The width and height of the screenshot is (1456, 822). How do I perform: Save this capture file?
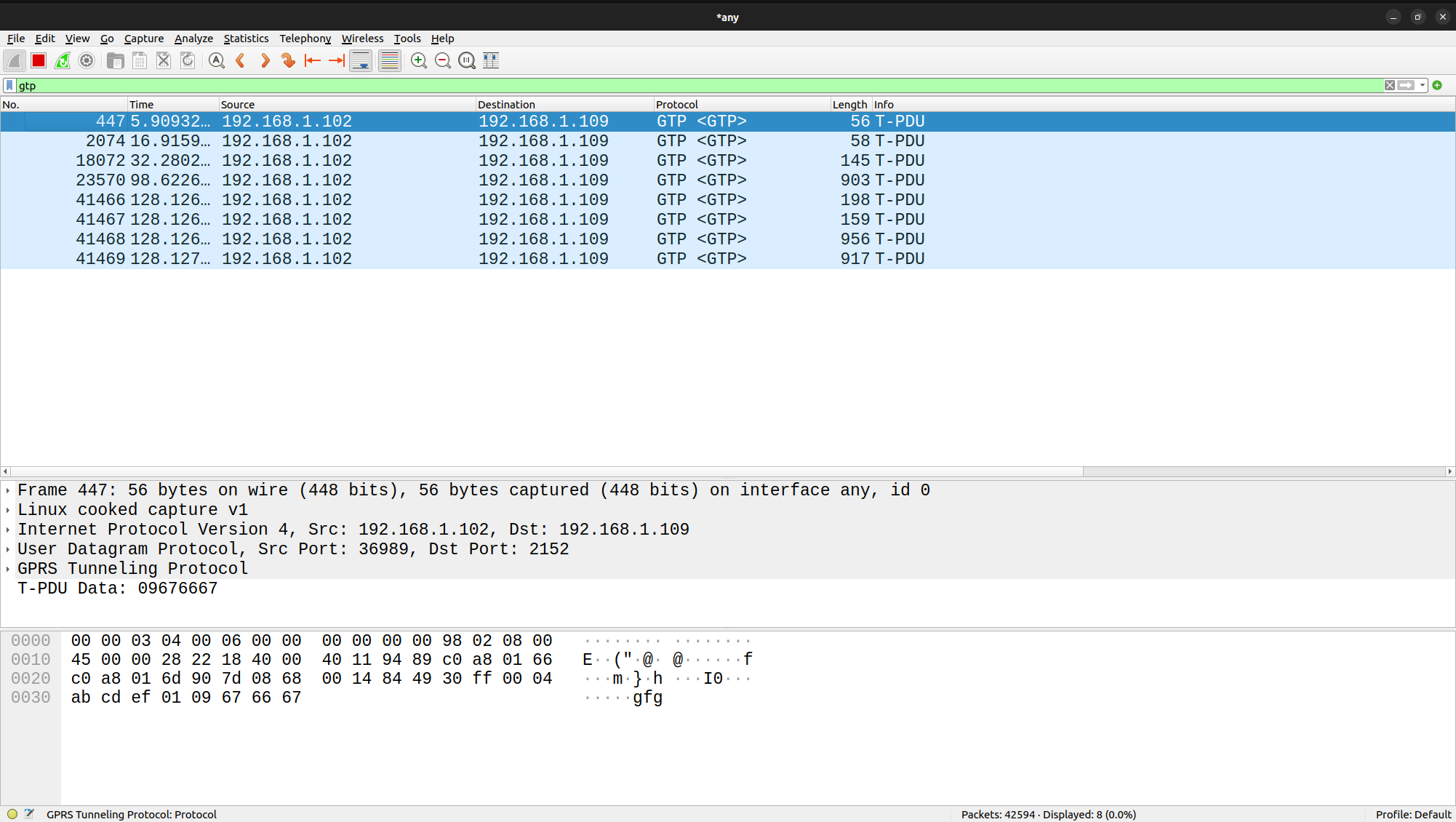tap(140, 61)
